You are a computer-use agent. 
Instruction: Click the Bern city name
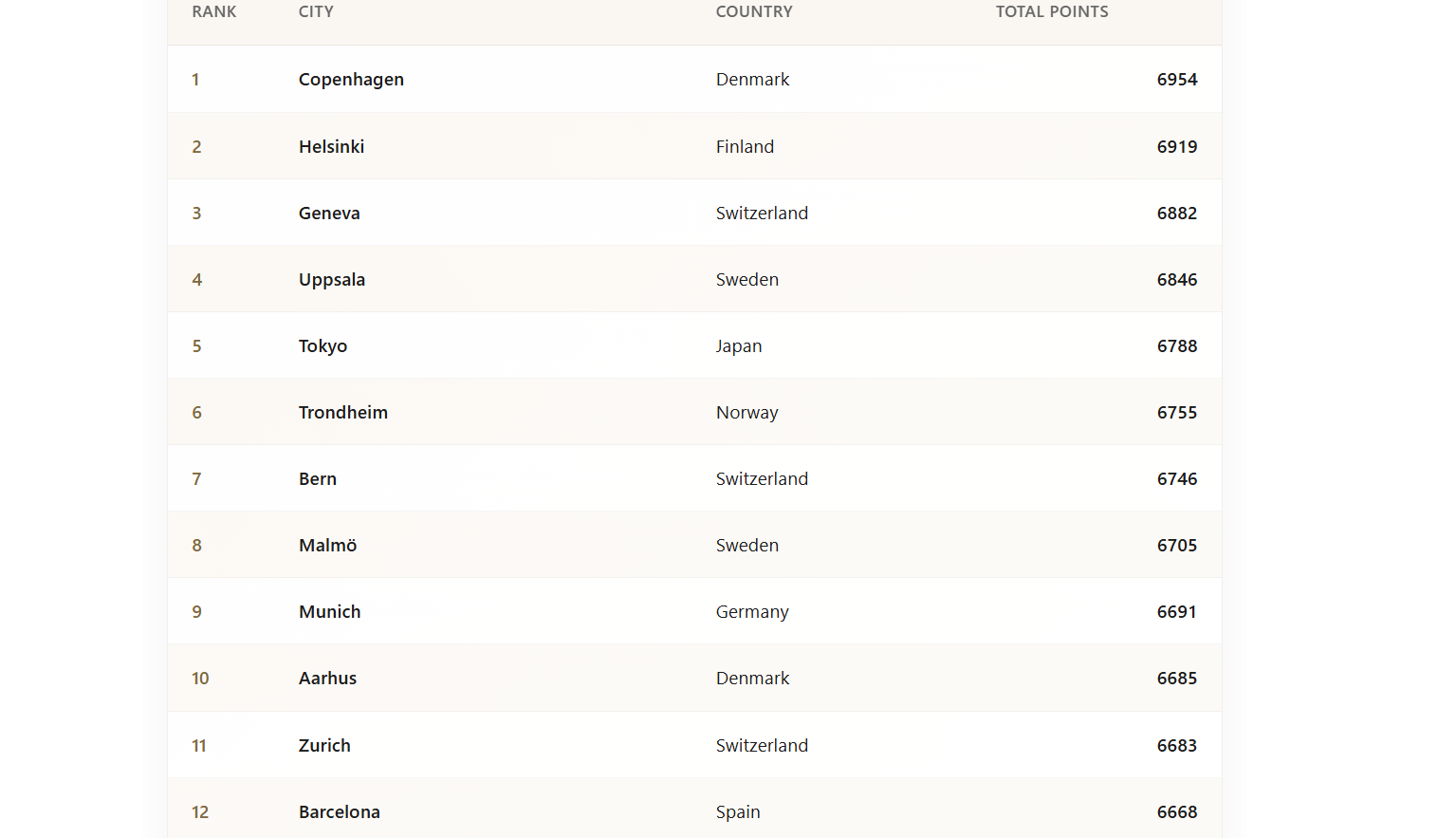point(318,478)
